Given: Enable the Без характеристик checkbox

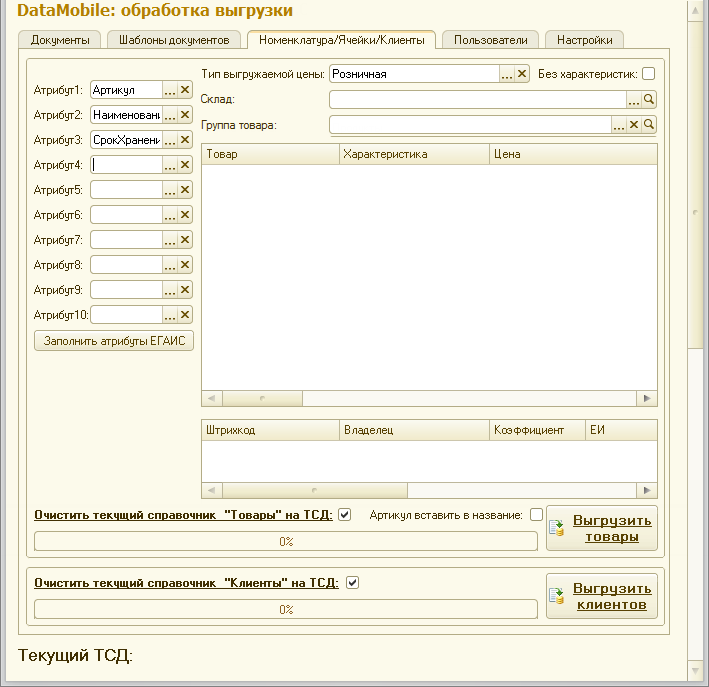Looking at the screenshot, I should (x=648, y=74).
